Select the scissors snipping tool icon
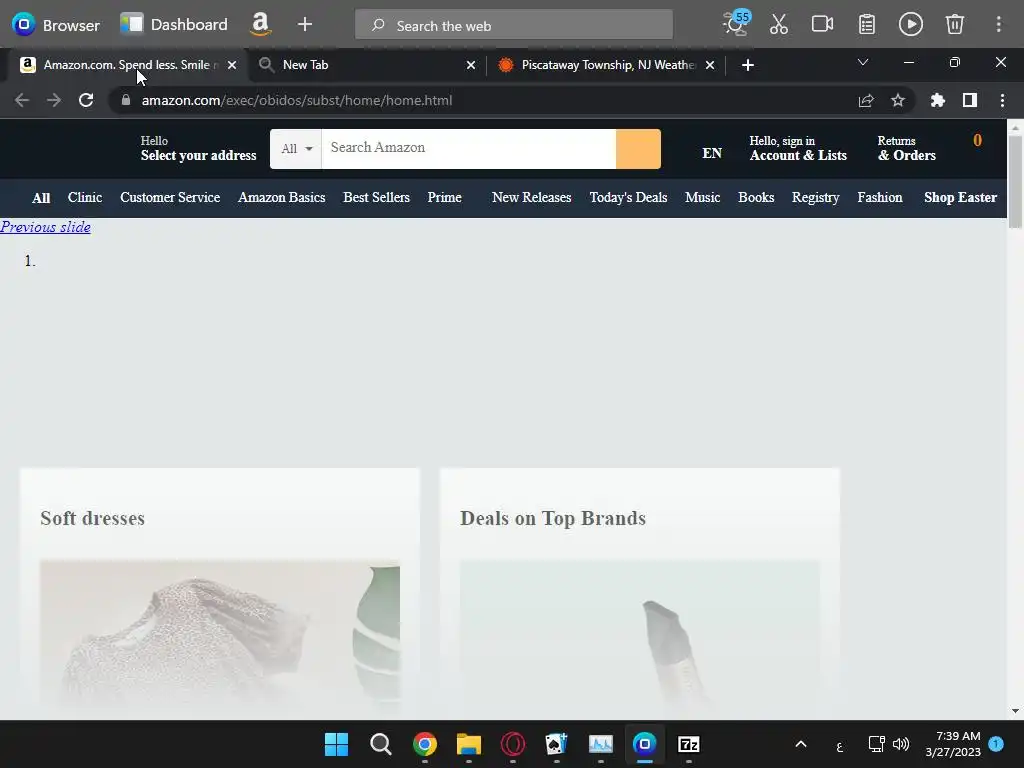Image resolution: width=1024 pixels, height=768 pixels. 778,25
